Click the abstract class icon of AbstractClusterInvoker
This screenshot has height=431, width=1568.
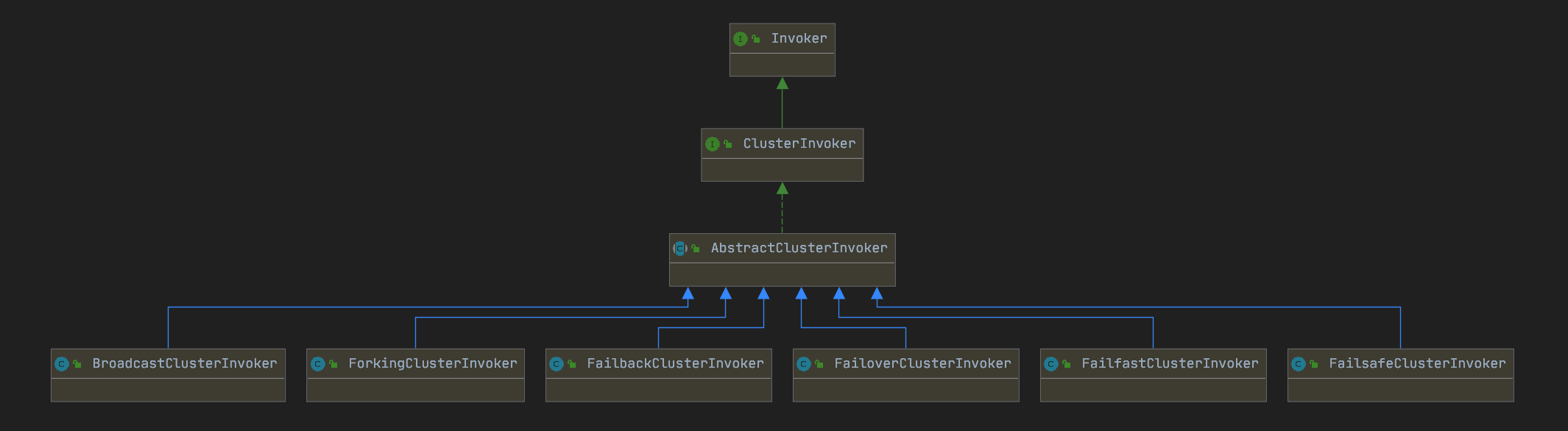tap(680, 249)
